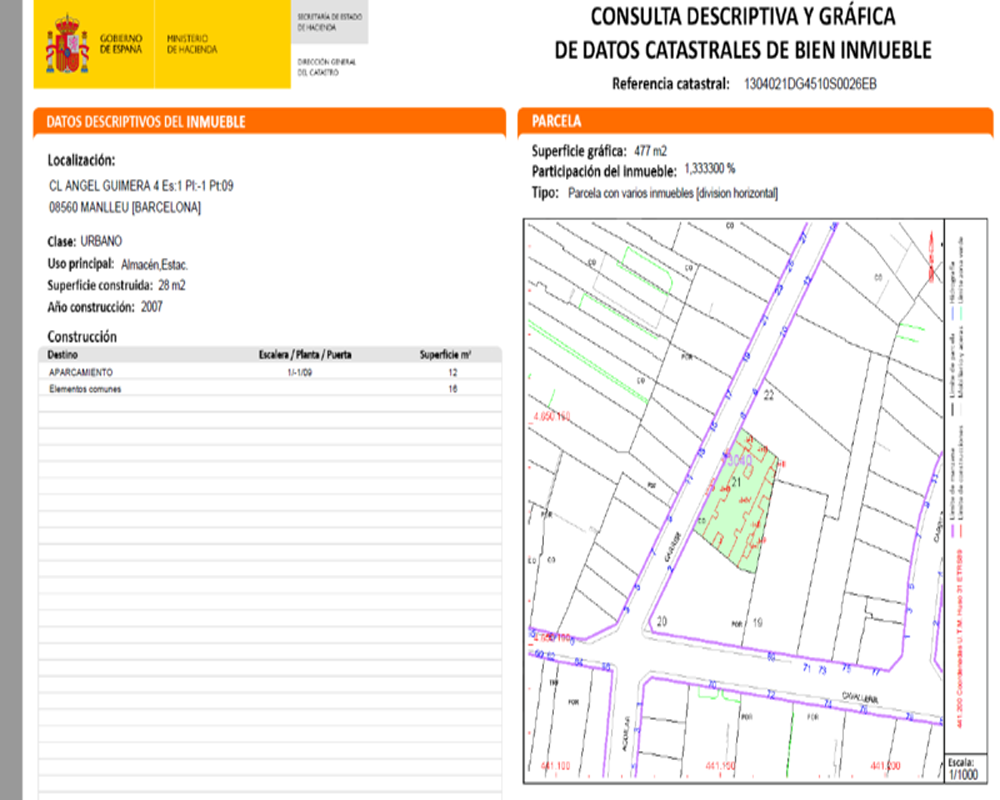Click surface value 16 in Elementos comunes row
Screen dimensions: 1000x800
coord(453,389)
